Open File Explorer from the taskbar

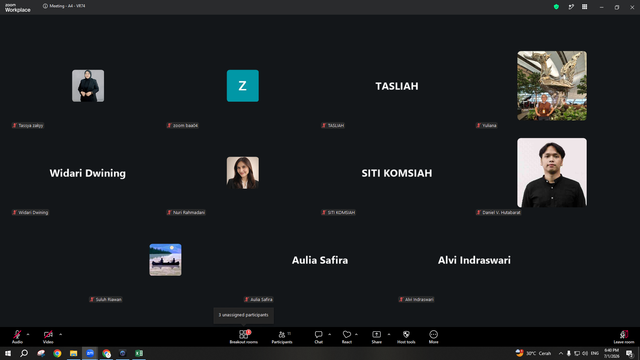pos(73,353)
